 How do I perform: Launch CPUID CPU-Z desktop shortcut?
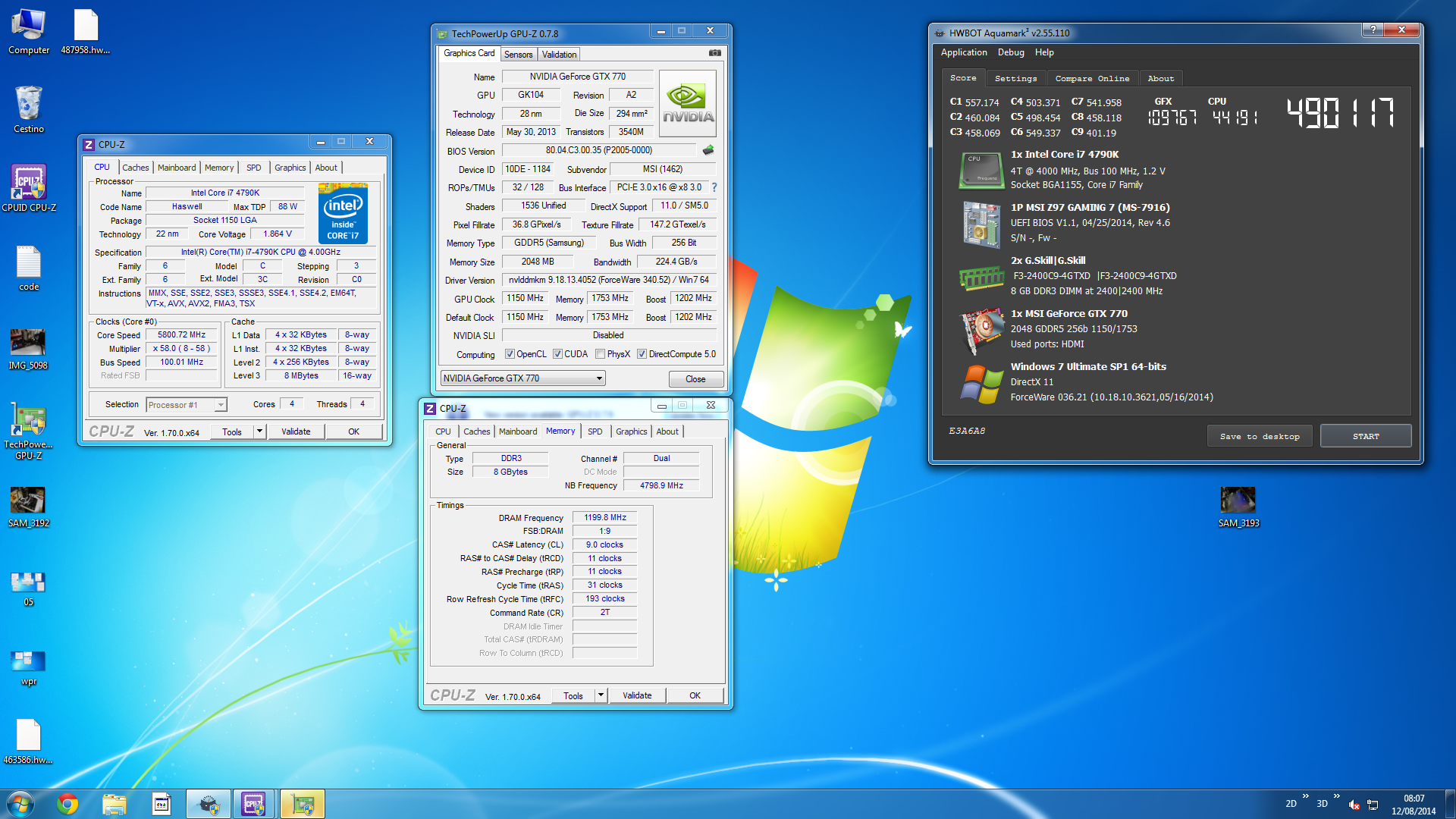click(x=29, y=188)
